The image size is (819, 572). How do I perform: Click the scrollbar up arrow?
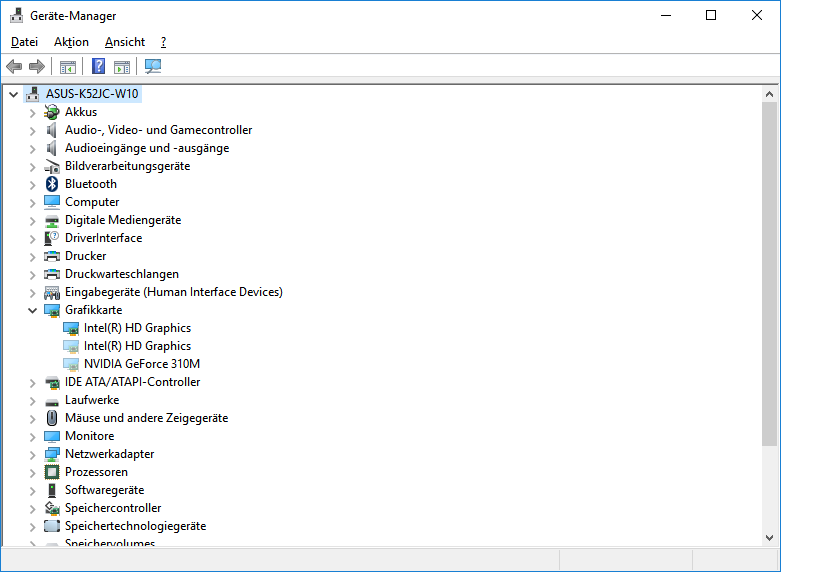(769, 95)
